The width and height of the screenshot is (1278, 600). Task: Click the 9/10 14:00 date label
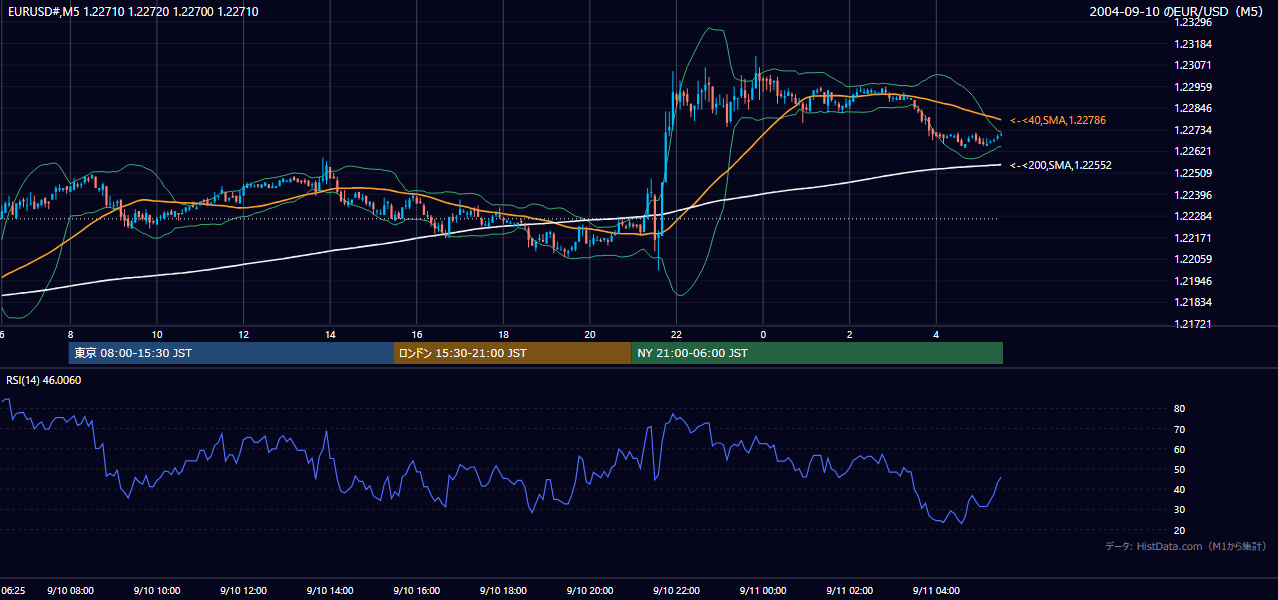tap(330, 591)
